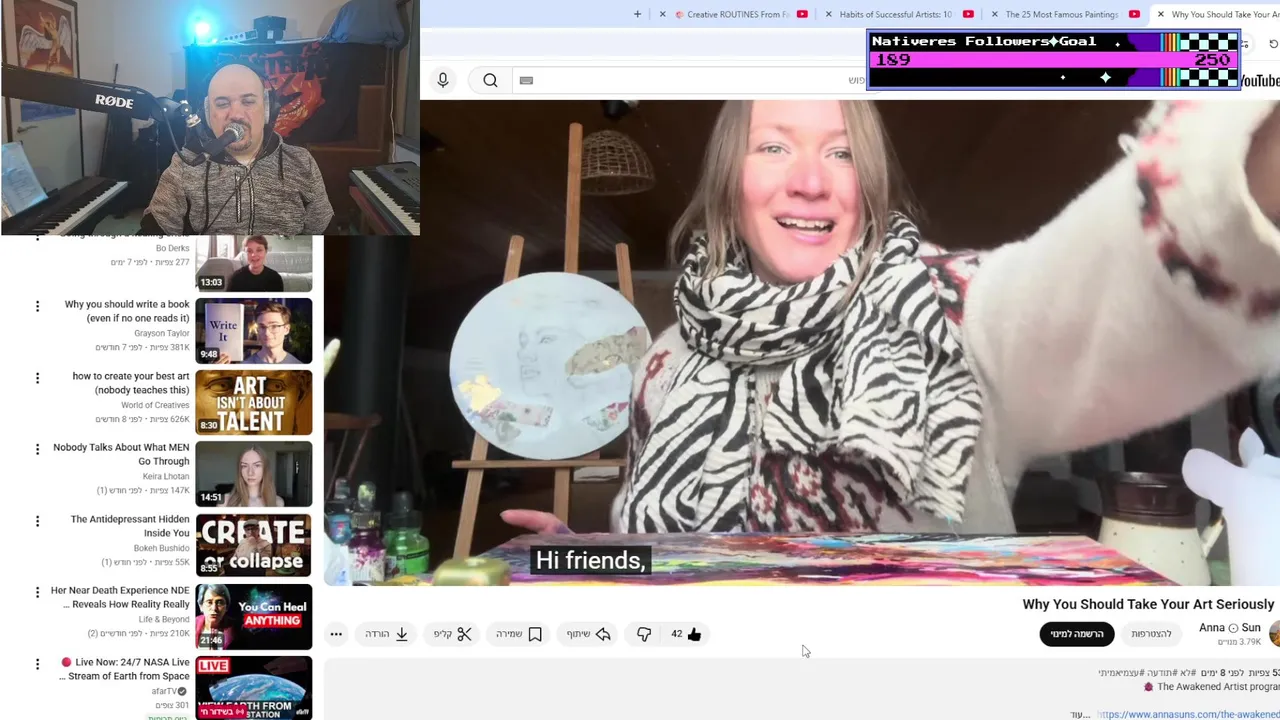Screen dimensions: 1280x720
Task: Click into the YouTube search field
Action: coord(690,80)
